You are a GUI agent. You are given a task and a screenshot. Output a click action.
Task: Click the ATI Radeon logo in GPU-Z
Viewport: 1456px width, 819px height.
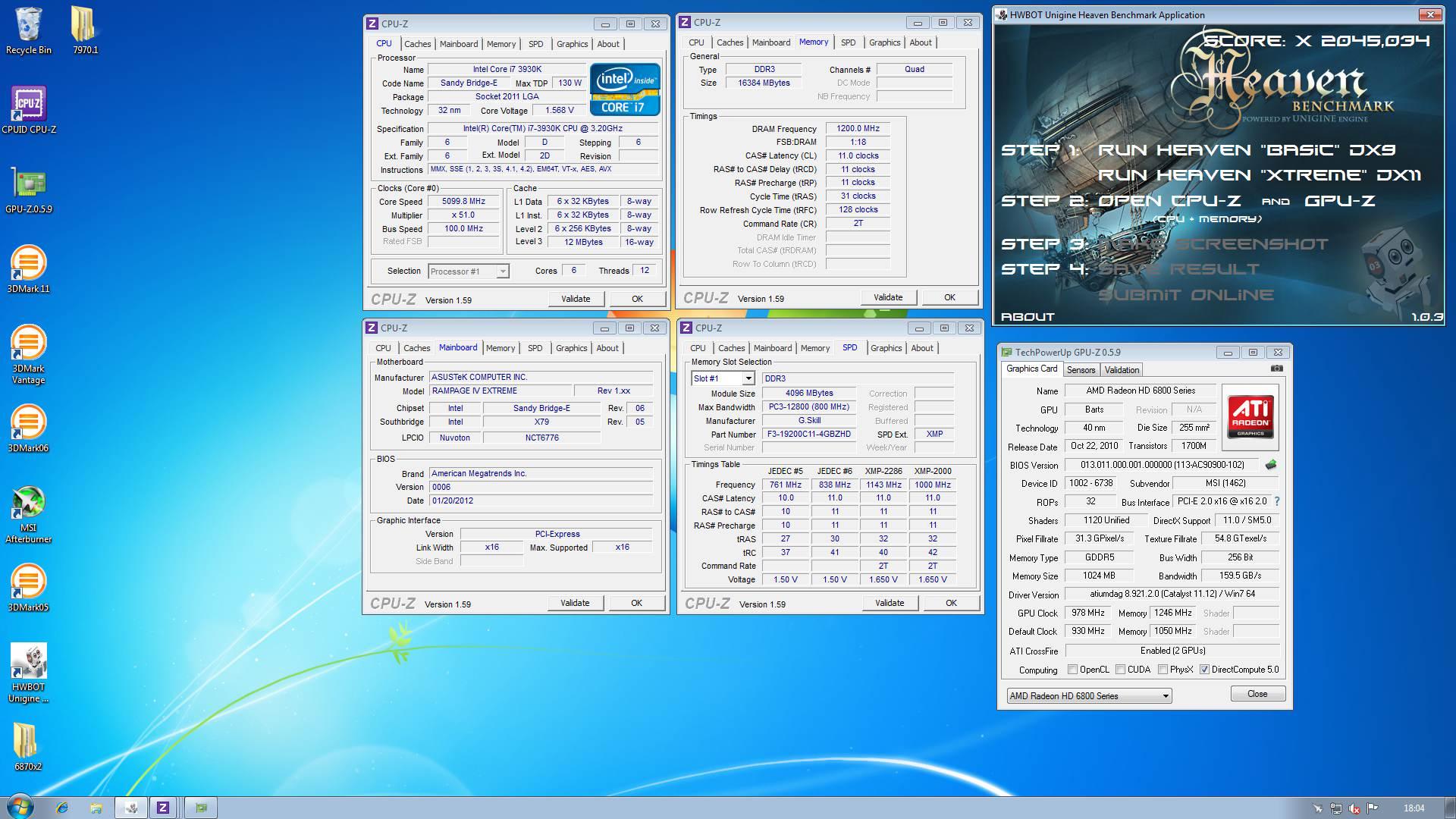coord(1250,416)
